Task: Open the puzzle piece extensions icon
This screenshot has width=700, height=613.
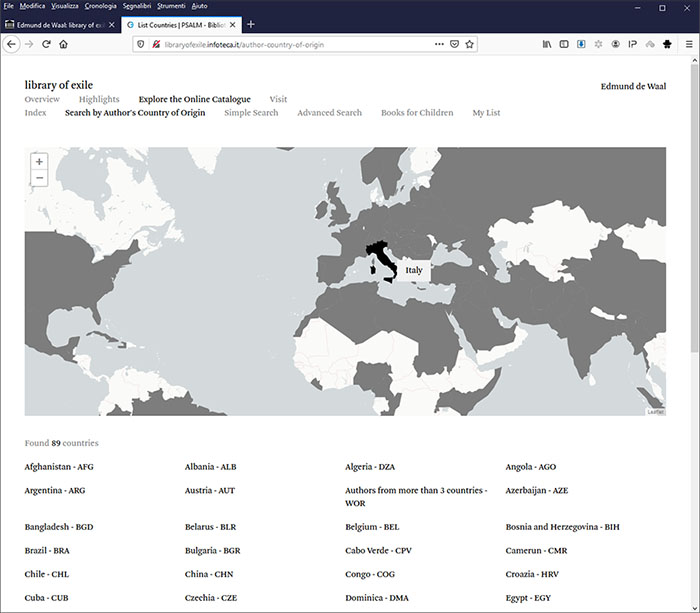Action: pos(667,44)
